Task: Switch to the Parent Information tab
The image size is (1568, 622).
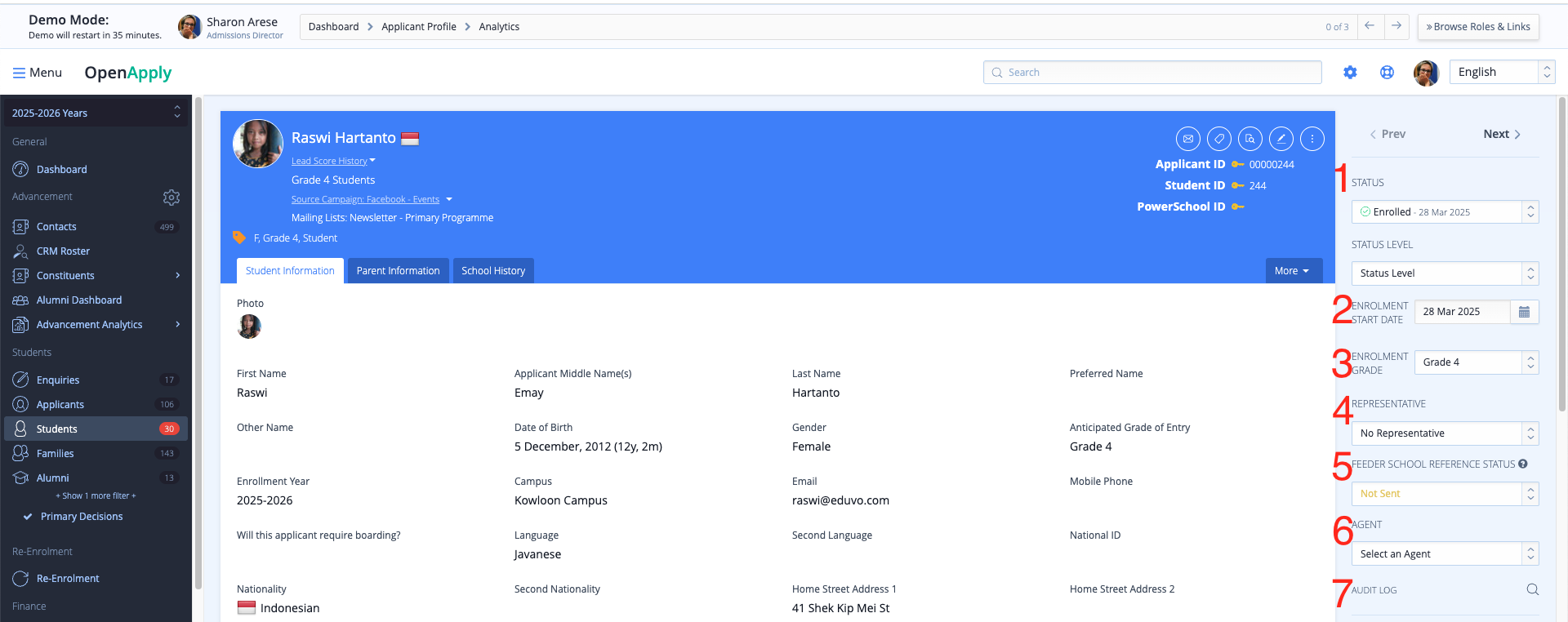Action: [398, 271]
